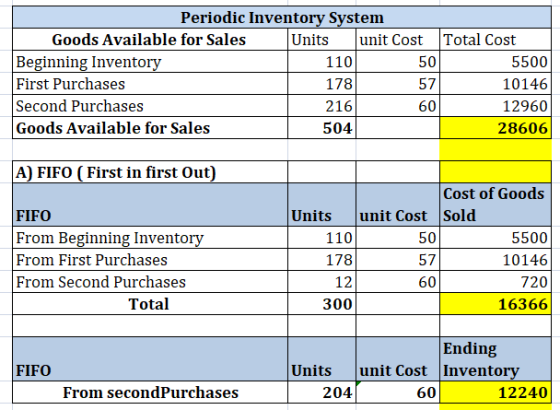This screenshot has height=410, width=560.
Task: Click the ending units cell 204
Action: [321, 392]
